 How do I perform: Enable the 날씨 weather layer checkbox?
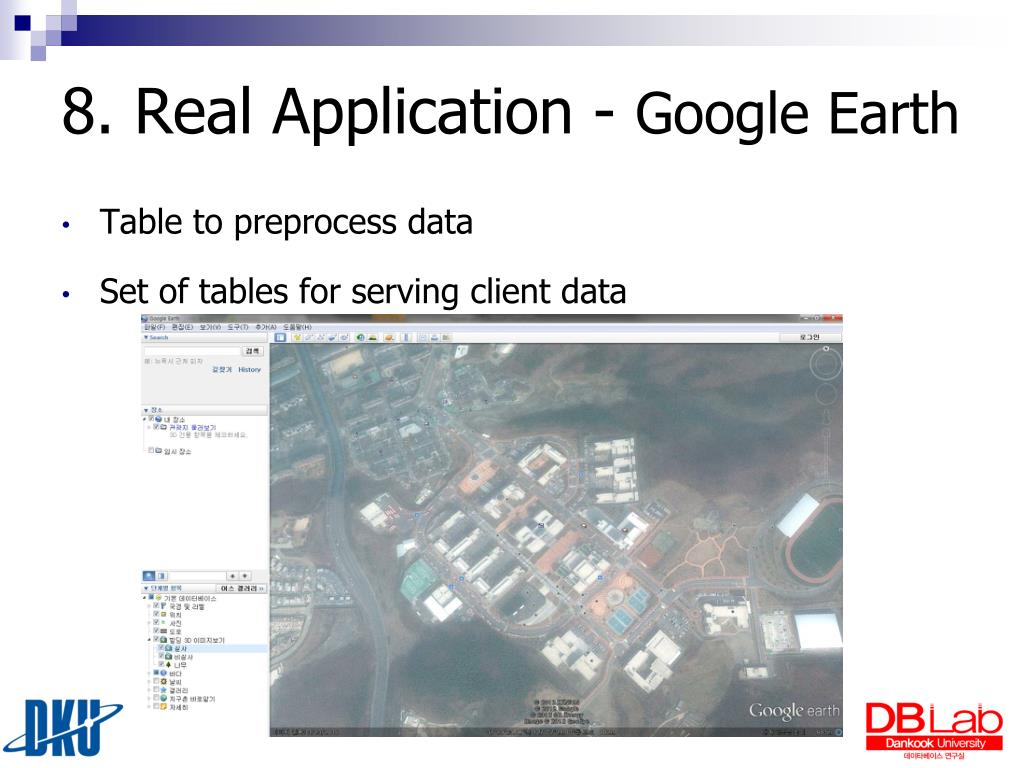pos(156,682)
